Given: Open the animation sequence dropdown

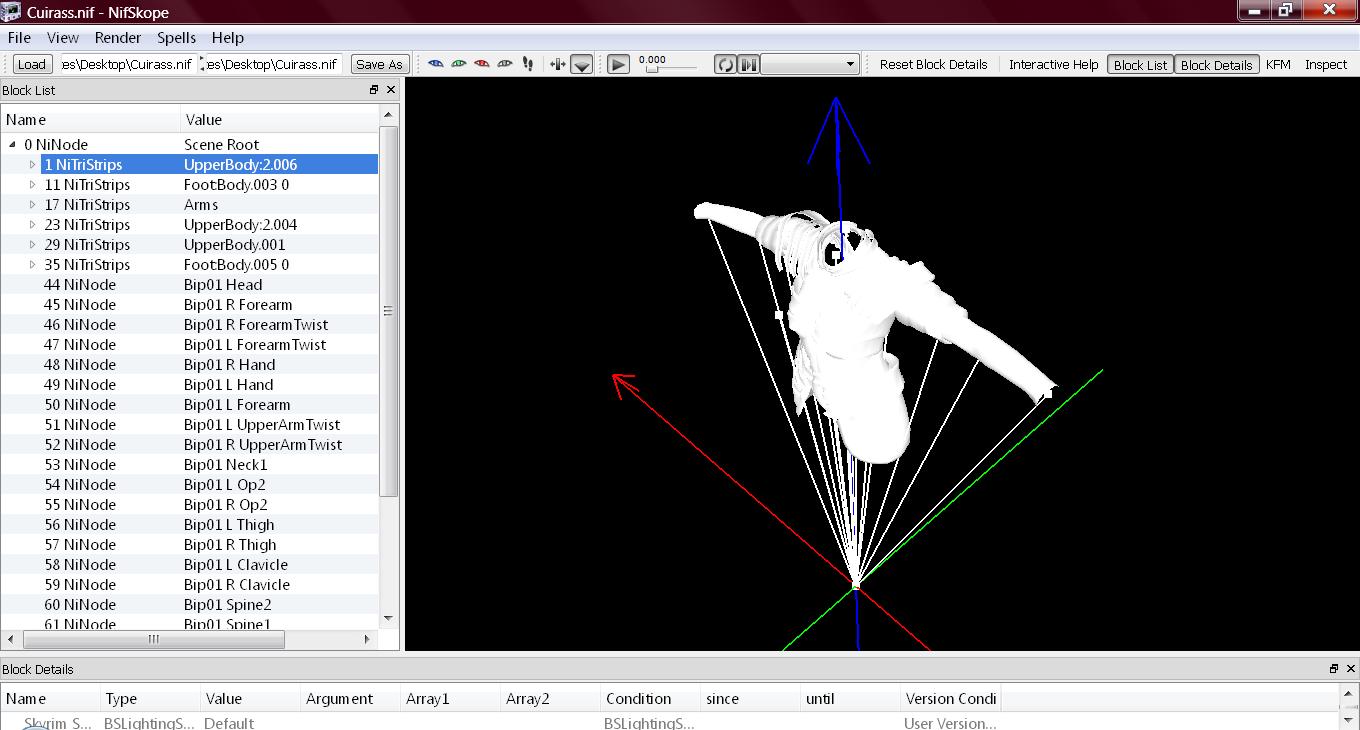Looking at the screenshot, I should pyautogui.click(x=810, y=64).
